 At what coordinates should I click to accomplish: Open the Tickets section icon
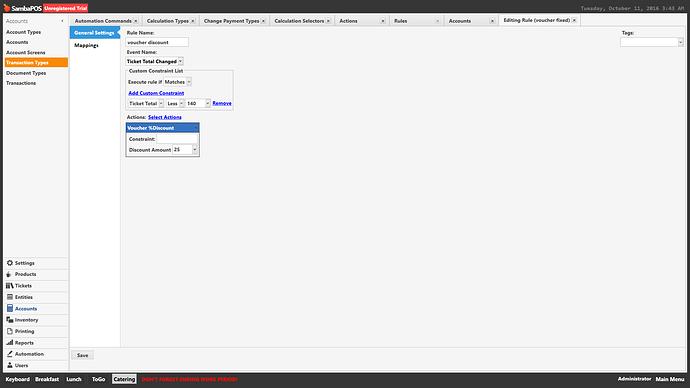(x=10, y=286)
